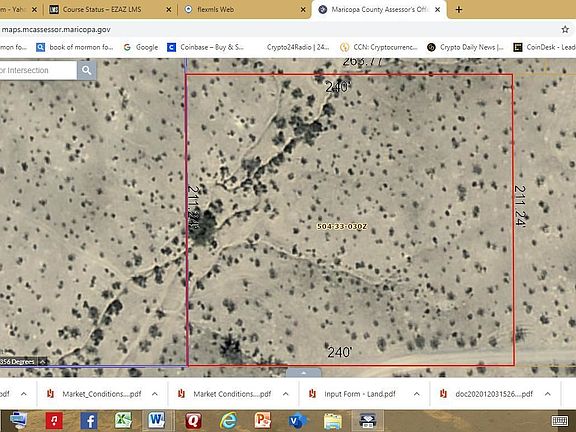
Task: Click the map search magnifier button
Action: (x=87, y=70)
